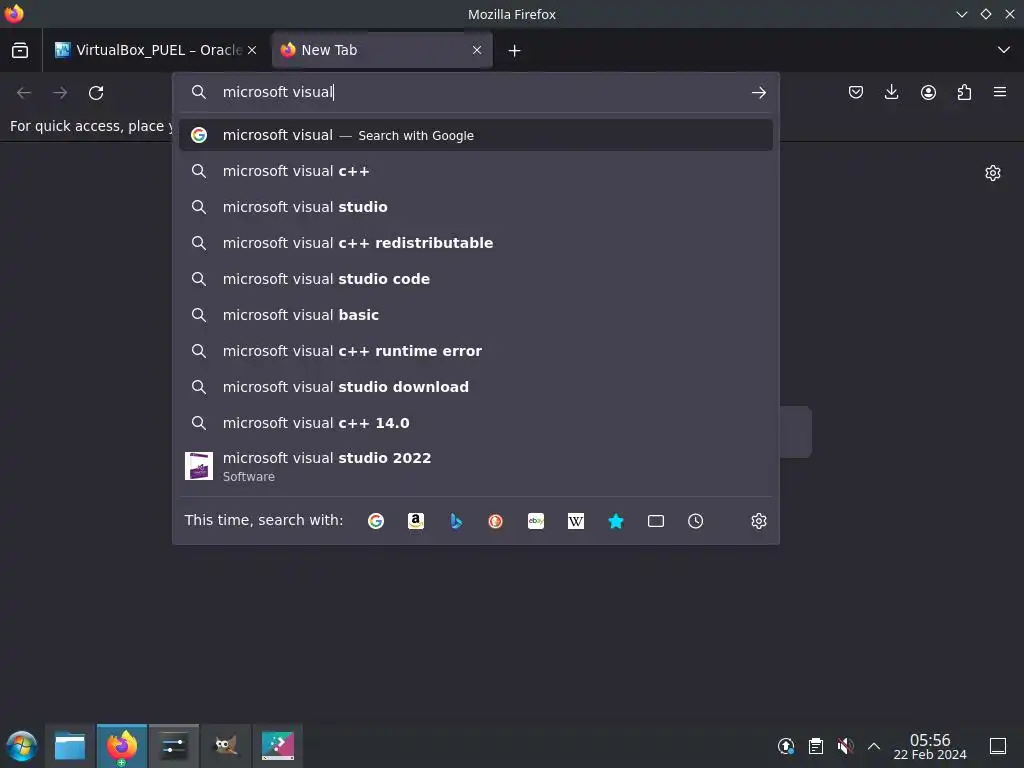1024x768 pixels.
Task: Search with Amazon one-off engine icon
Action: (416, 521)
